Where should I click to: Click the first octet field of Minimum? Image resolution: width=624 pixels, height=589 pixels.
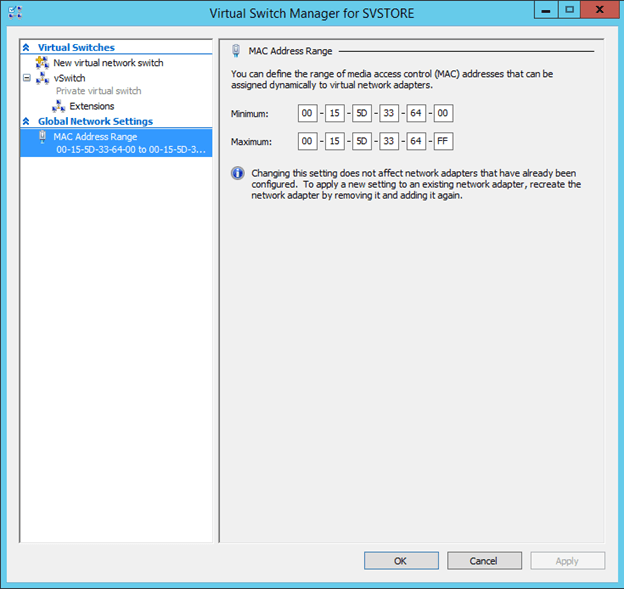tap(307, 114)
